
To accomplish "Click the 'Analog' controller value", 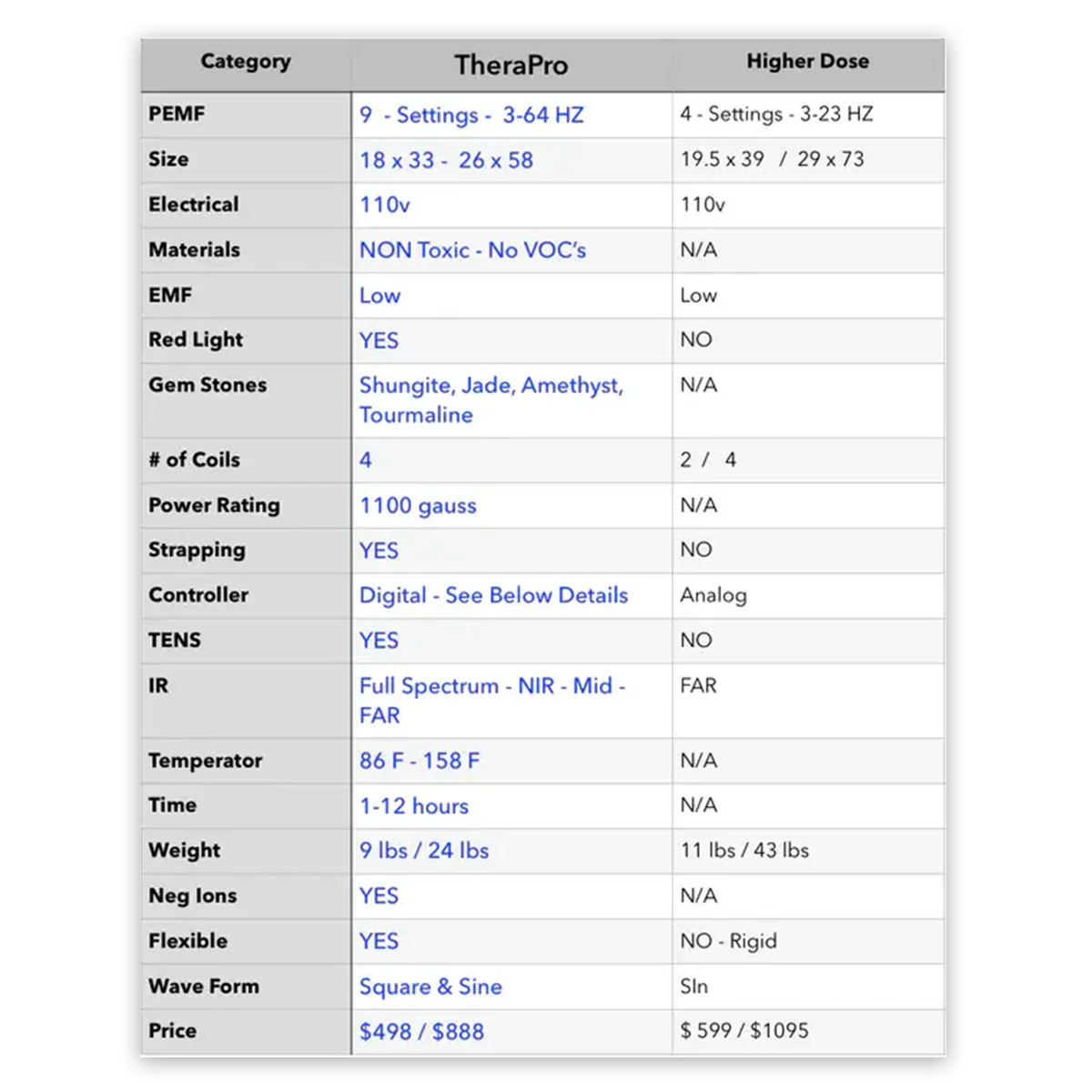I will tap(713, 595).
